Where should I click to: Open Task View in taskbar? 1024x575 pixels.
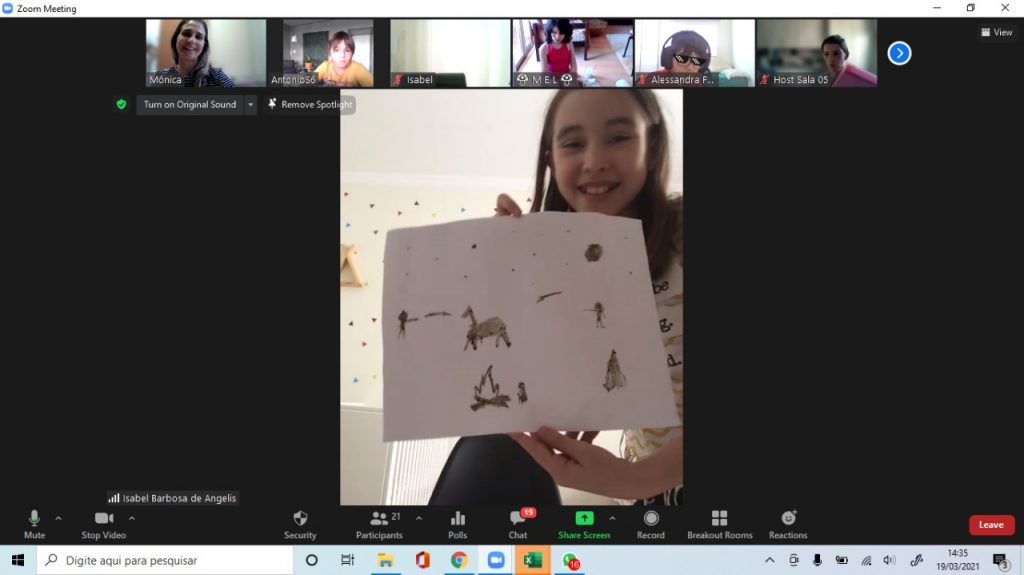coord(347,561)
